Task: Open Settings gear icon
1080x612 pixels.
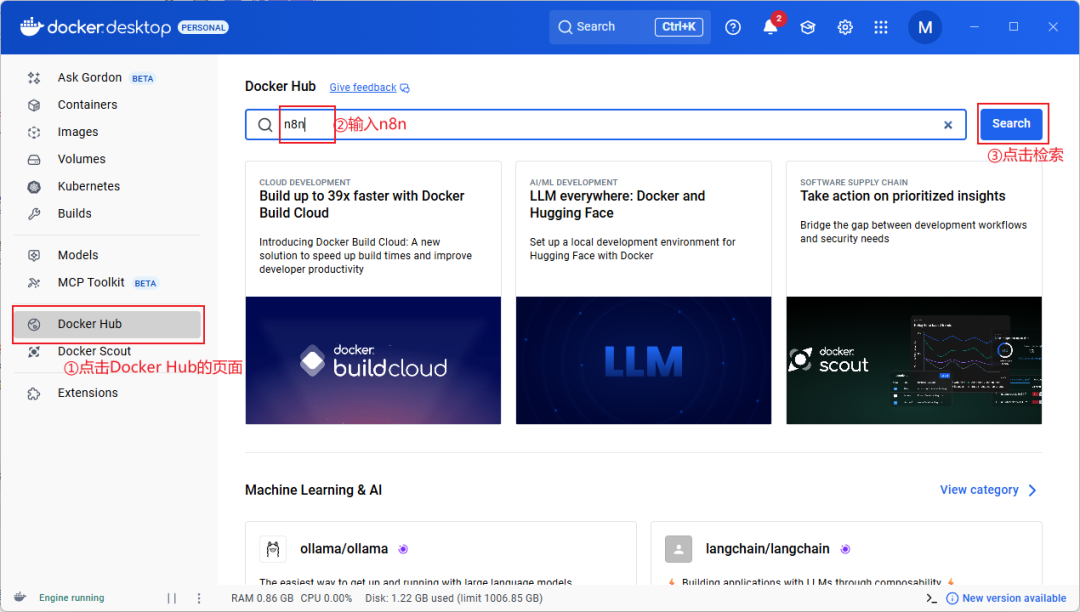Action: click(844, 27)
